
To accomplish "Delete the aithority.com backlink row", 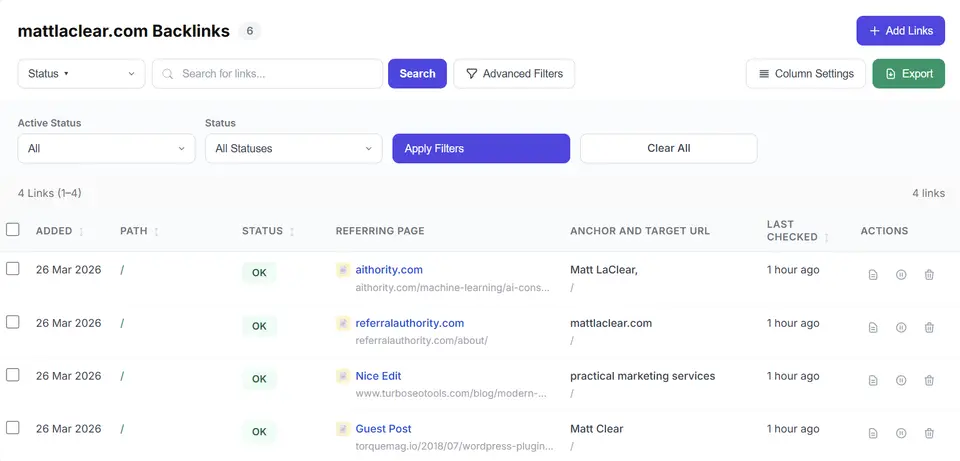I will click(929, 275).
